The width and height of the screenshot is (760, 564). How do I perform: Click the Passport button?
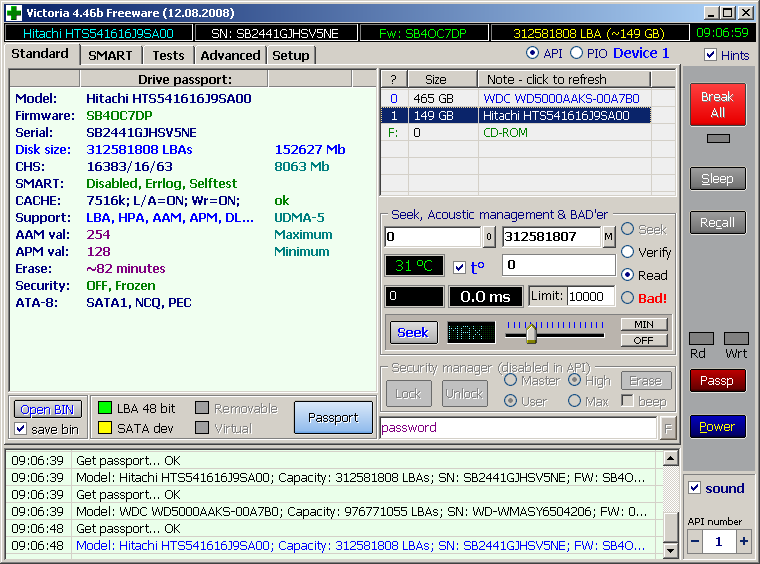(x=333, y=418)
